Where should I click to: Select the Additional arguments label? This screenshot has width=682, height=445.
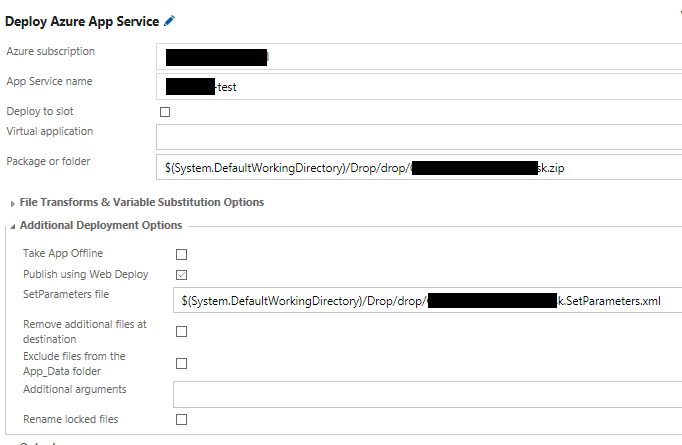point(75,389)
